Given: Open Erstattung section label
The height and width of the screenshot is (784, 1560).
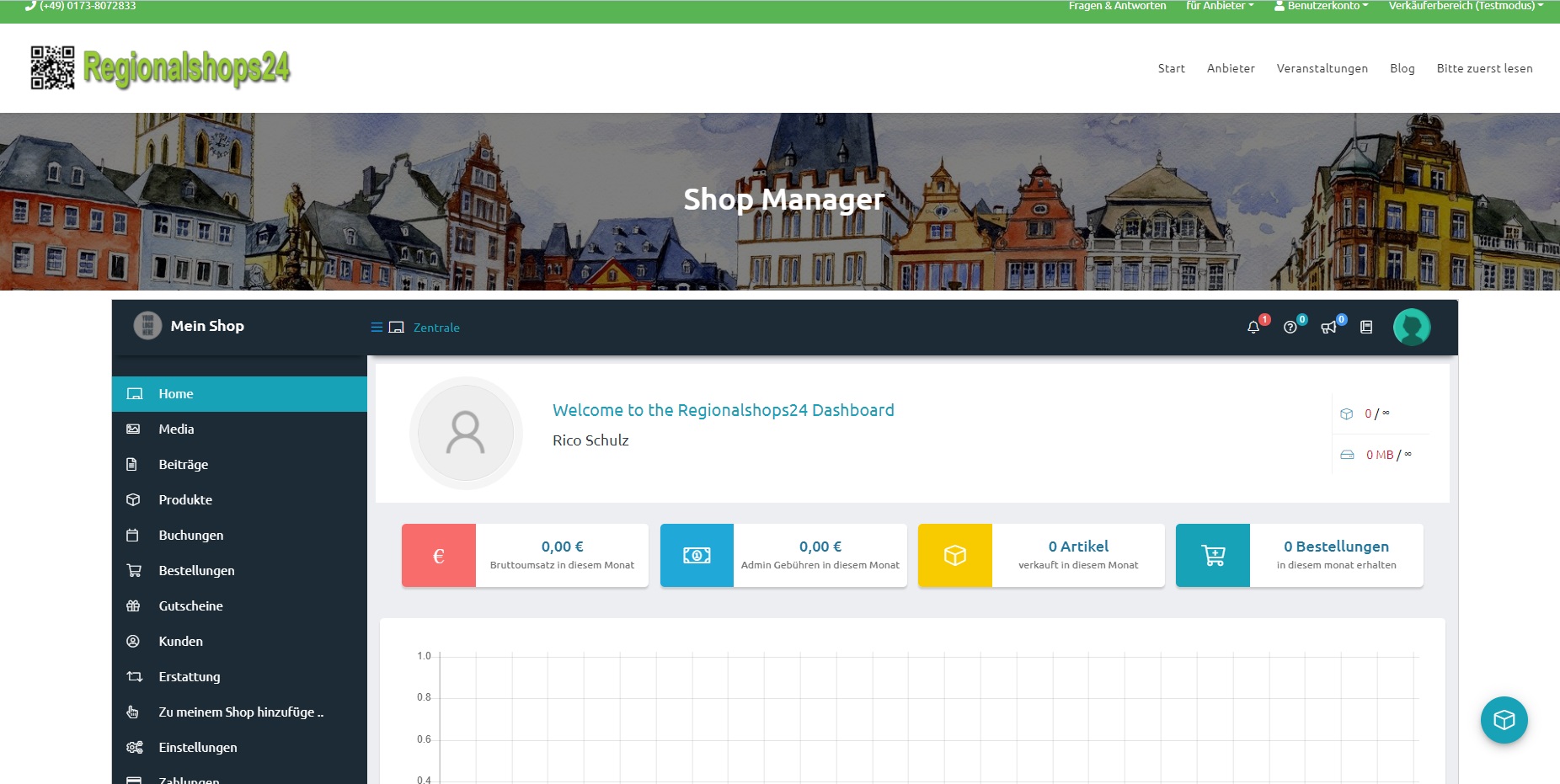Looking at the screenshot, I should tap(190, 676).
